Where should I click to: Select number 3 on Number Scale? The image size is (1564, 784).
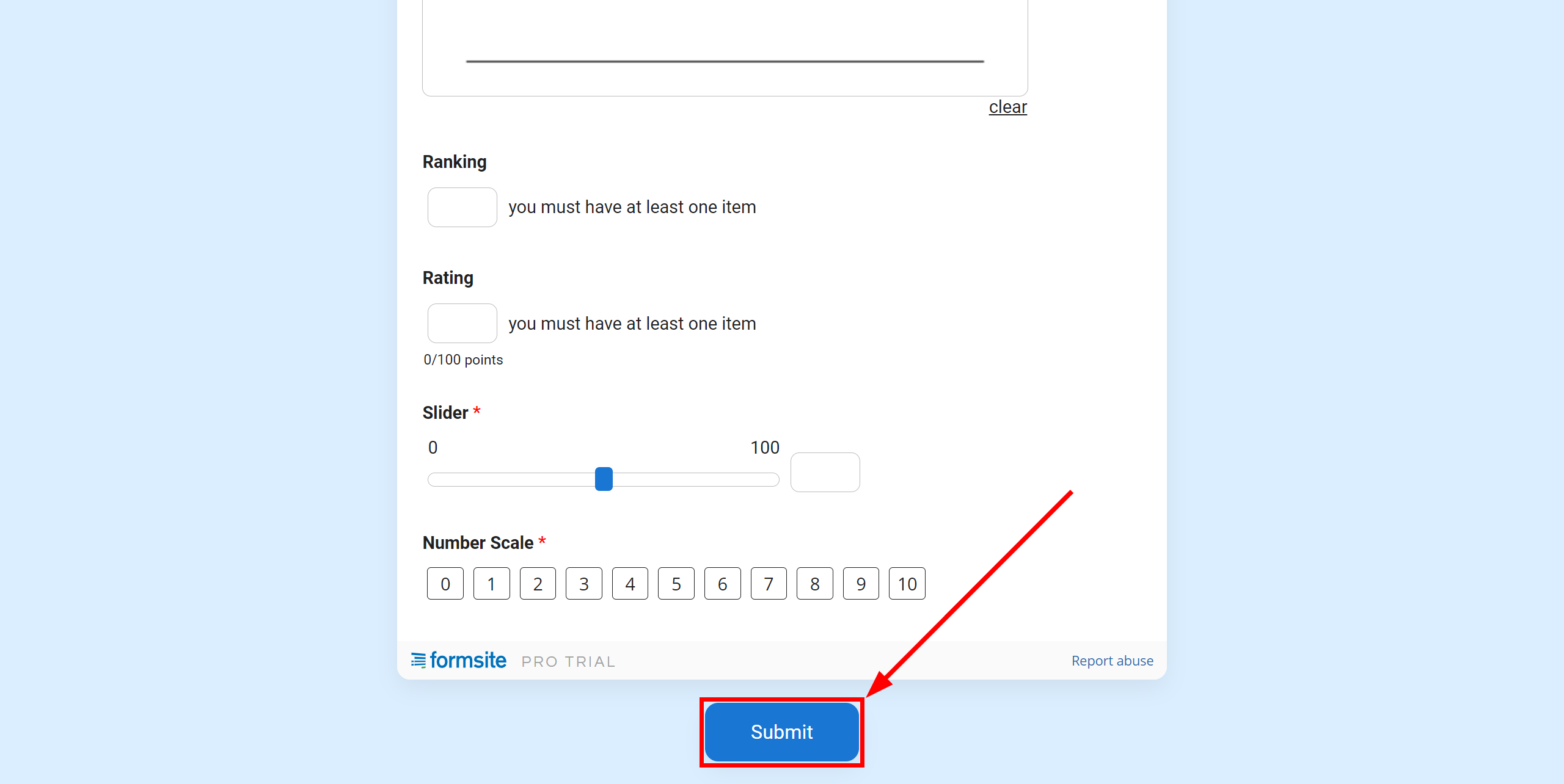pyautogui.click(x=583, y=583)
